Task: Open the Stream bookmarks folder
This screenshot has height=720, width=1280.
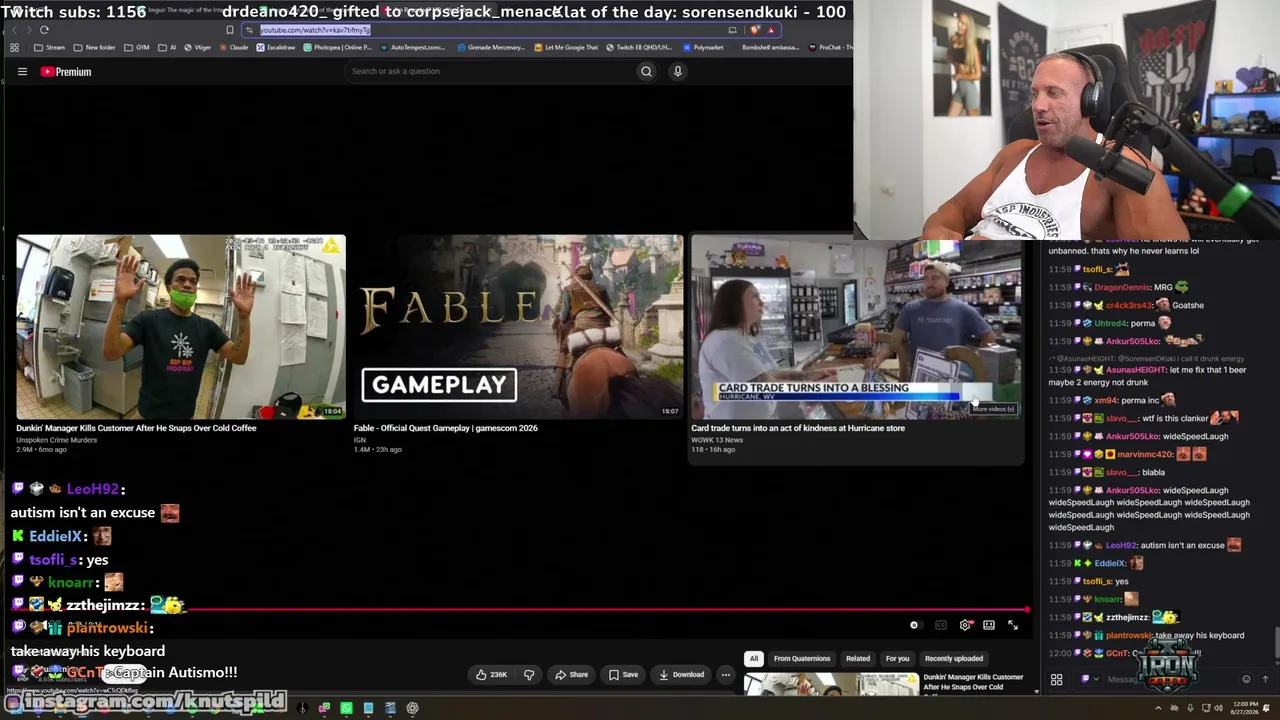Action: tap(50, 47)
